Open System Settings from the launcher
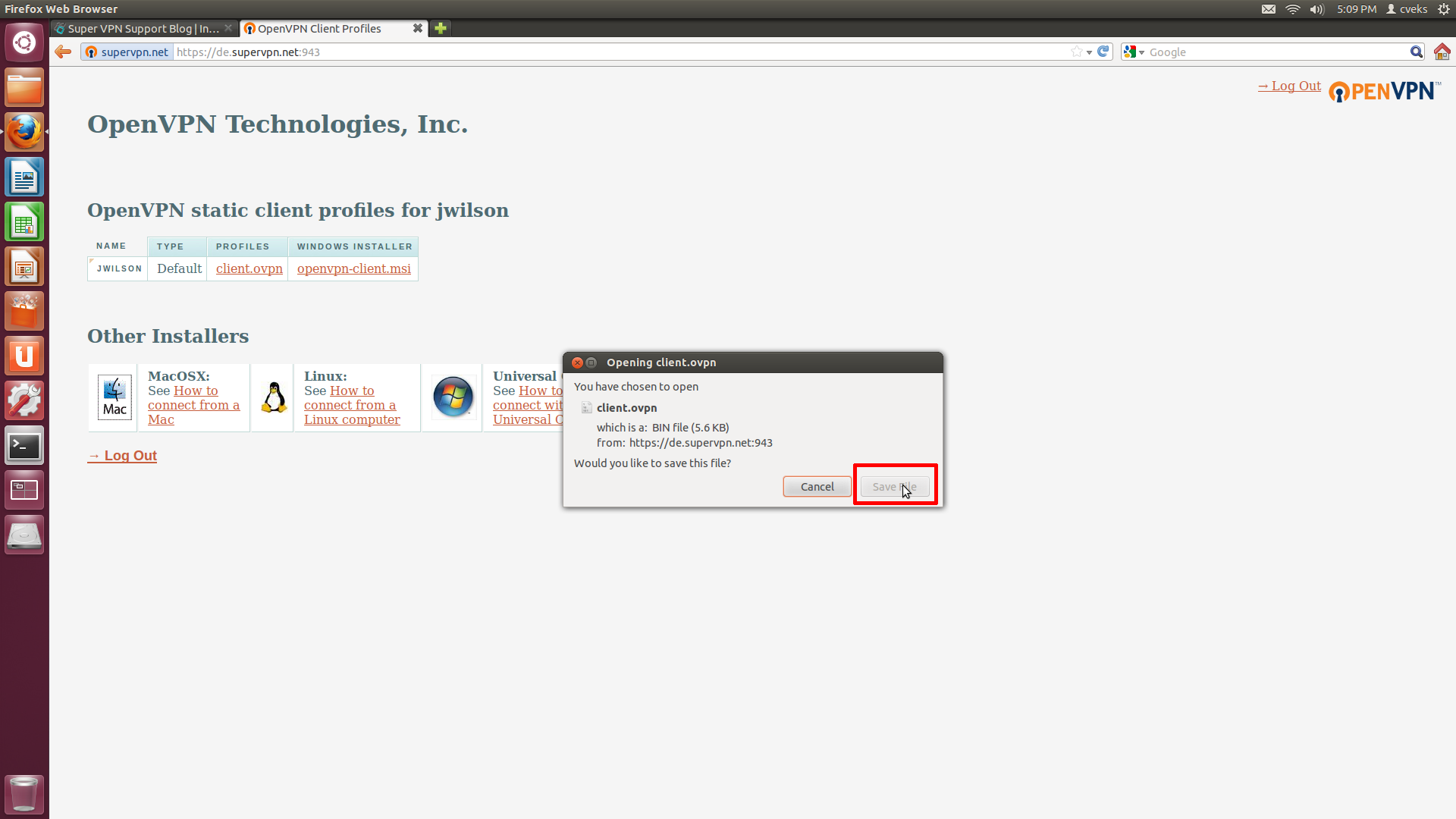 (24, 400)
